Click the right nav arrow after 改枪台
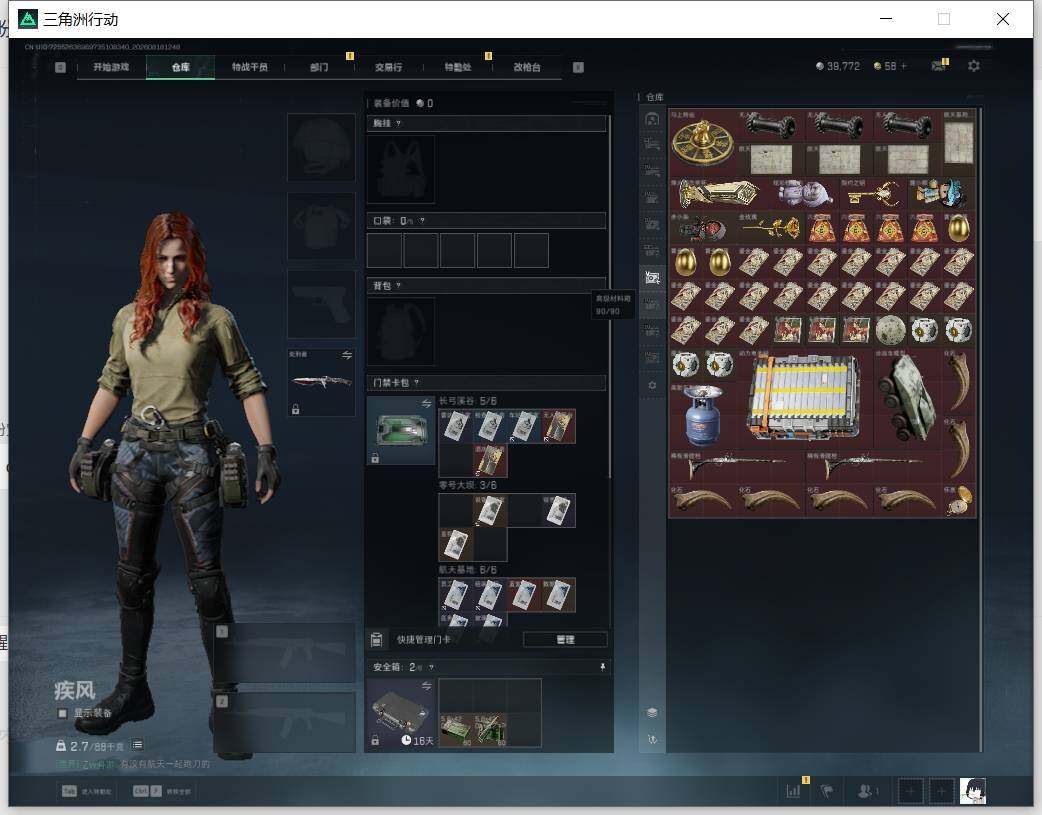The width and height of the screenshot is (1042, 815). [x=578, y=67]
